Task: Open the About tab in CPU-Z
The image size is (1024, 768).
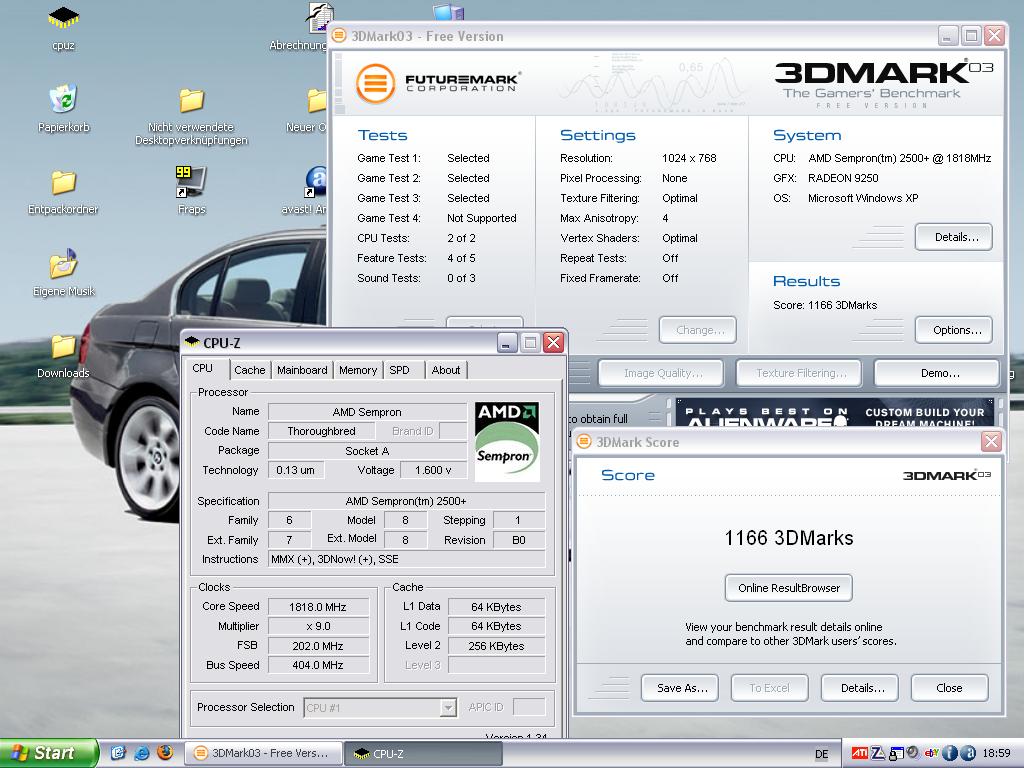Action: click(446, 370)
